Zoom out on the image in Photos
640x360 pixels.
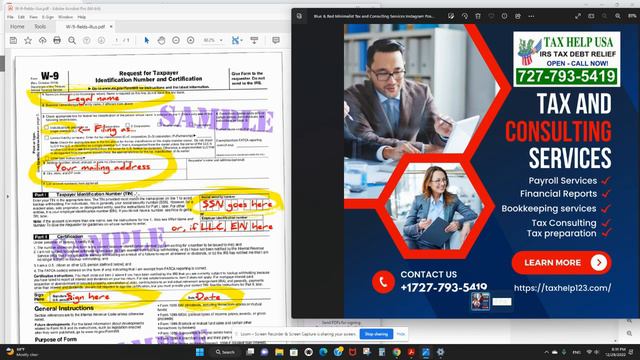click(604, 16)
